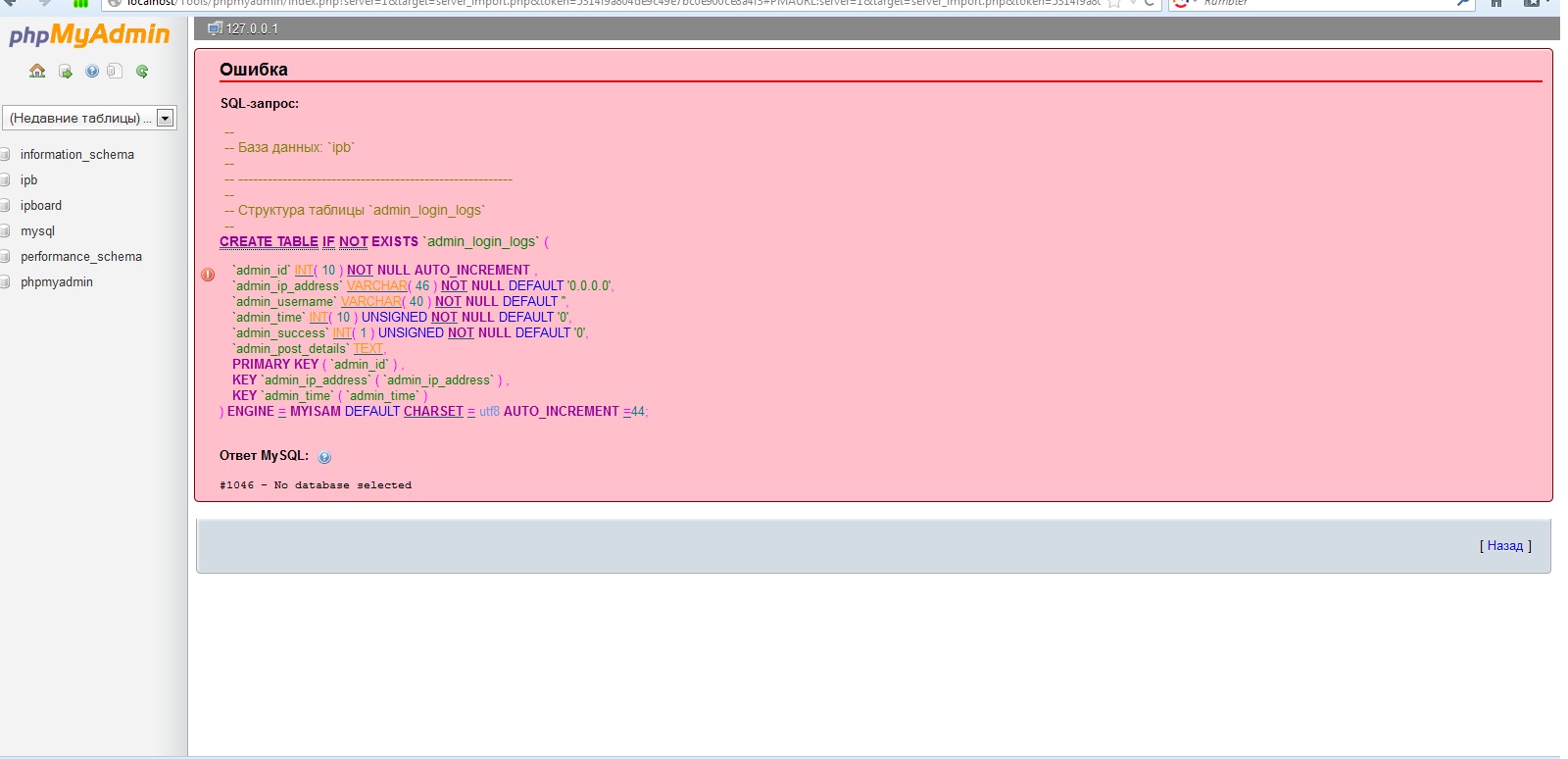The image size is (1568, 759).
Task: Open the ipb database
Action: coord(28,180)
